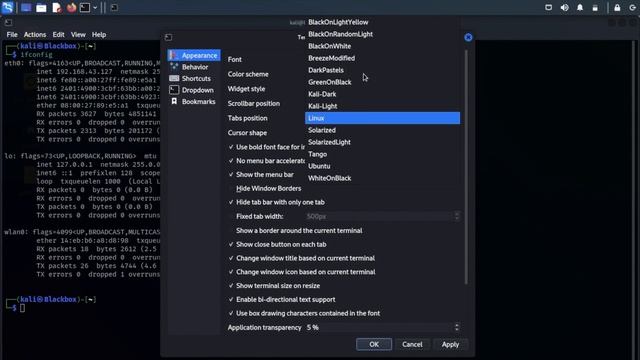This screenshot has width=640, height=360.
Task: Toggle No menu bar accelerator checkbox
Action: [x=231, y=161]
